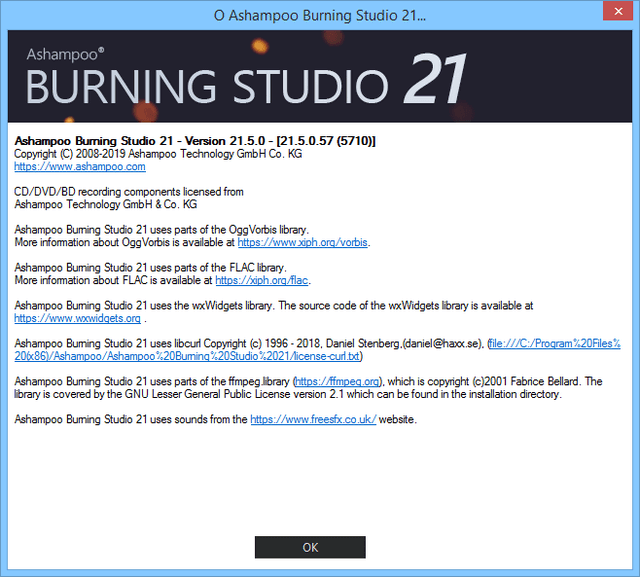Click the 'GNU Lesser General Public License' line
The height and width of the screenshot is (577, 640).
[x=288, y=394]
